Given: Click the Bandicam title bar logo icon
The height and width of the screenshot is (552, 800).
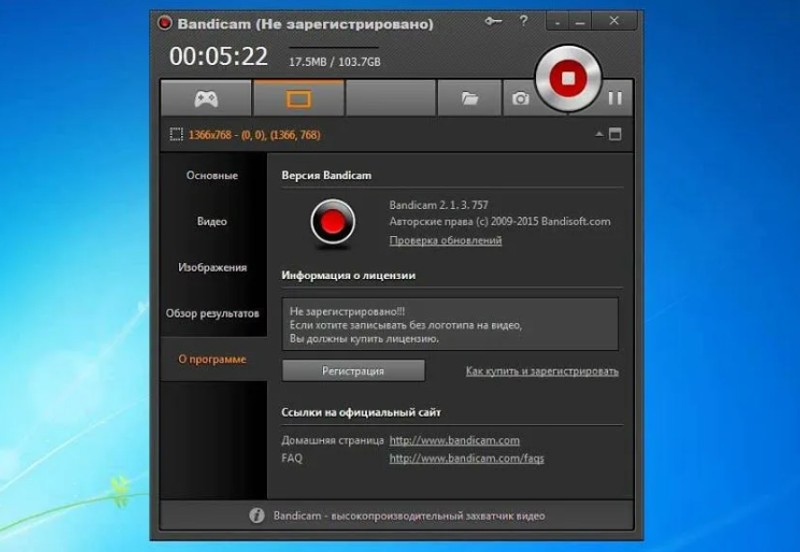Looking at the screenshot, I should pyautogui.click(x=165, y=23).
